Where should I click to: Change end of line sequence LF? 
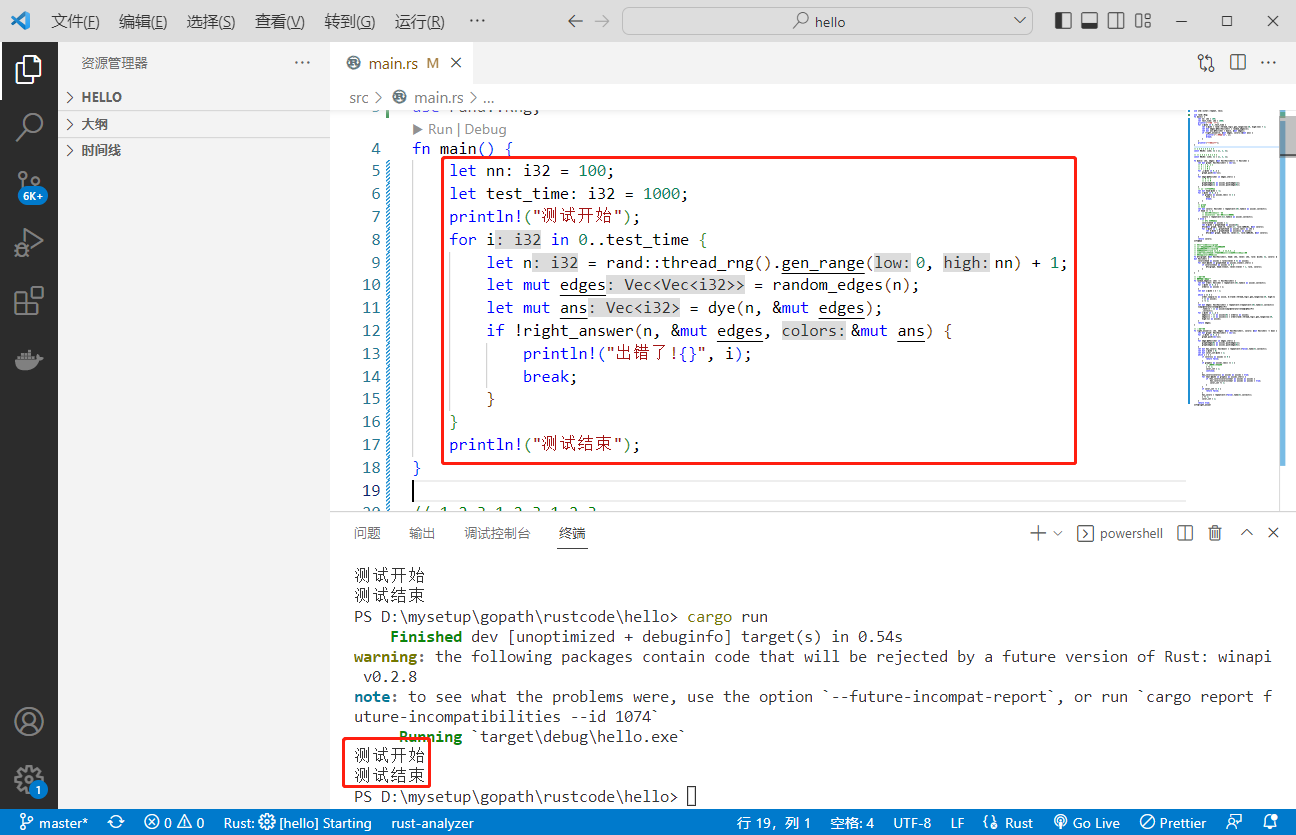click(x=957, y=822)
